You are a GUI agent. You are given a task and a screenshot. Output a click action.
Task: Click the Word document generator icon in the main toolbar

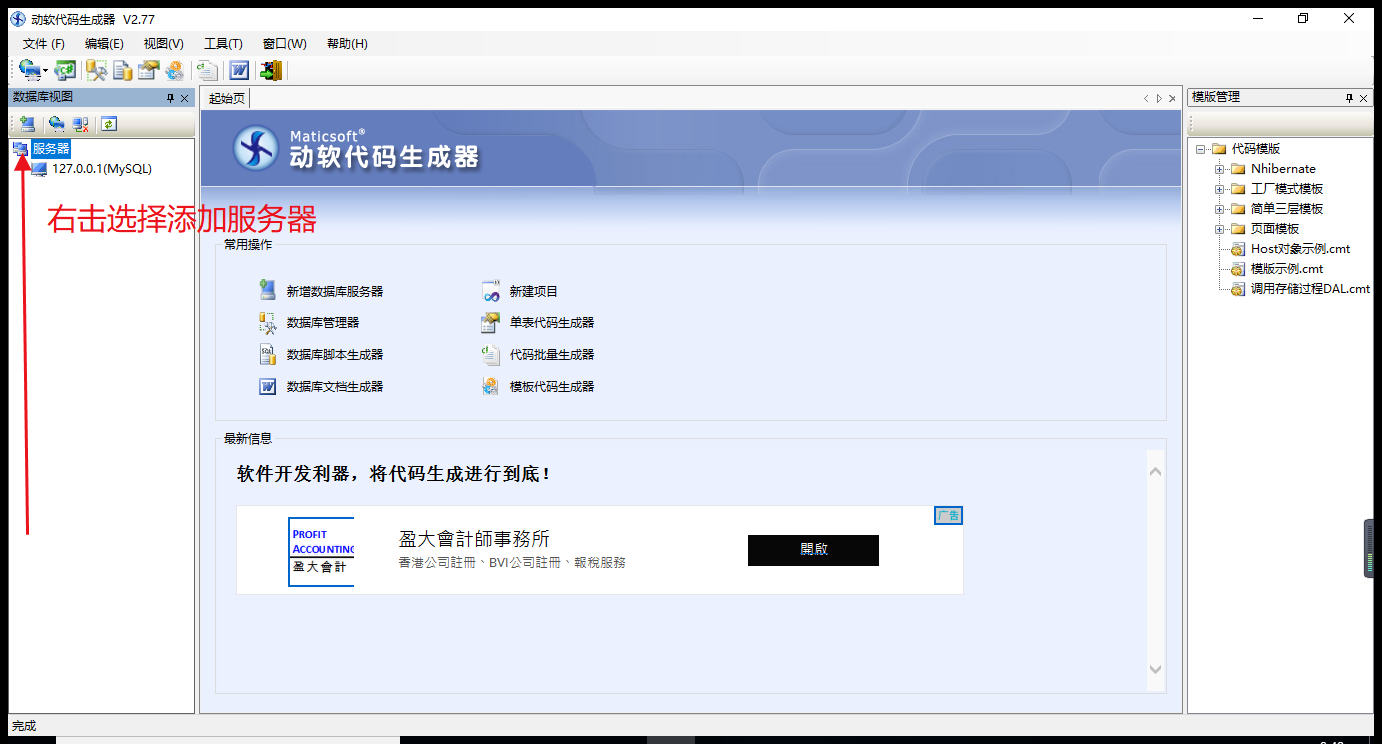click(x=237, y=70)
